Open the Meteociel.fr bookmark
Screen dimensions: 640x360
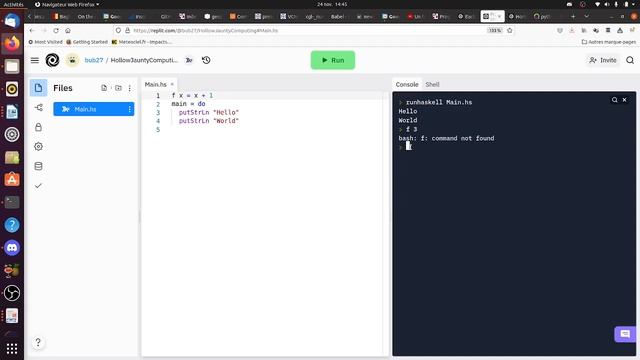[x=142, y=42]
